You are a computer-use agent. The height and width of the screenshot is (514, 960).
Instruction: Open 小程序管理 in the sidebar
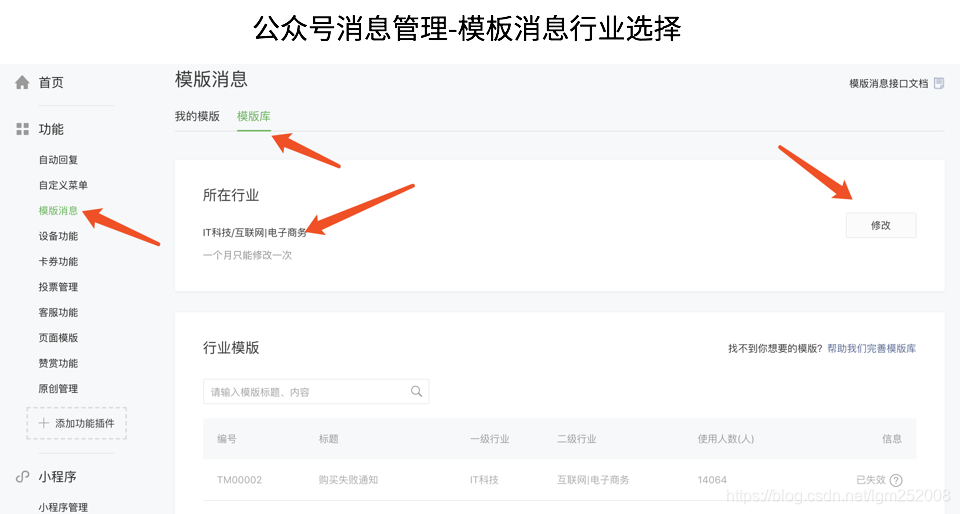(x=63, y=507)
